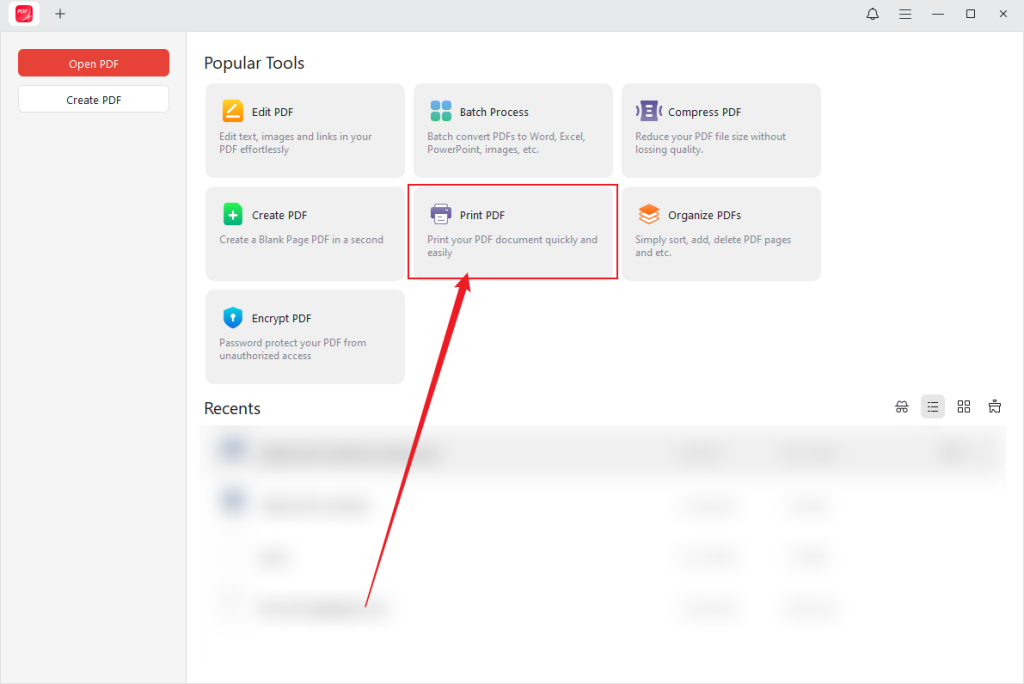Open the Compress PDF tool
This screenshot has height=684, width=1024.
[720, 130]
